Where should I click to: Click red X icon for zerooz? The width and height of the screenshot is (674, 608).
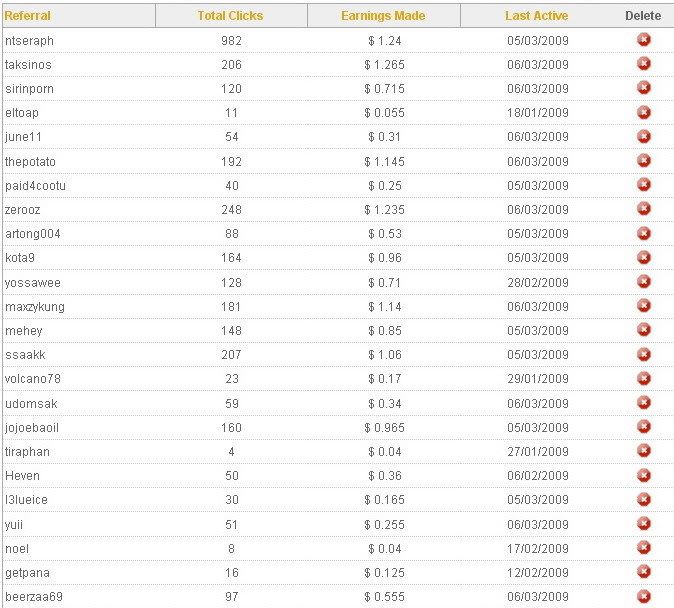[x=643, y=209]
